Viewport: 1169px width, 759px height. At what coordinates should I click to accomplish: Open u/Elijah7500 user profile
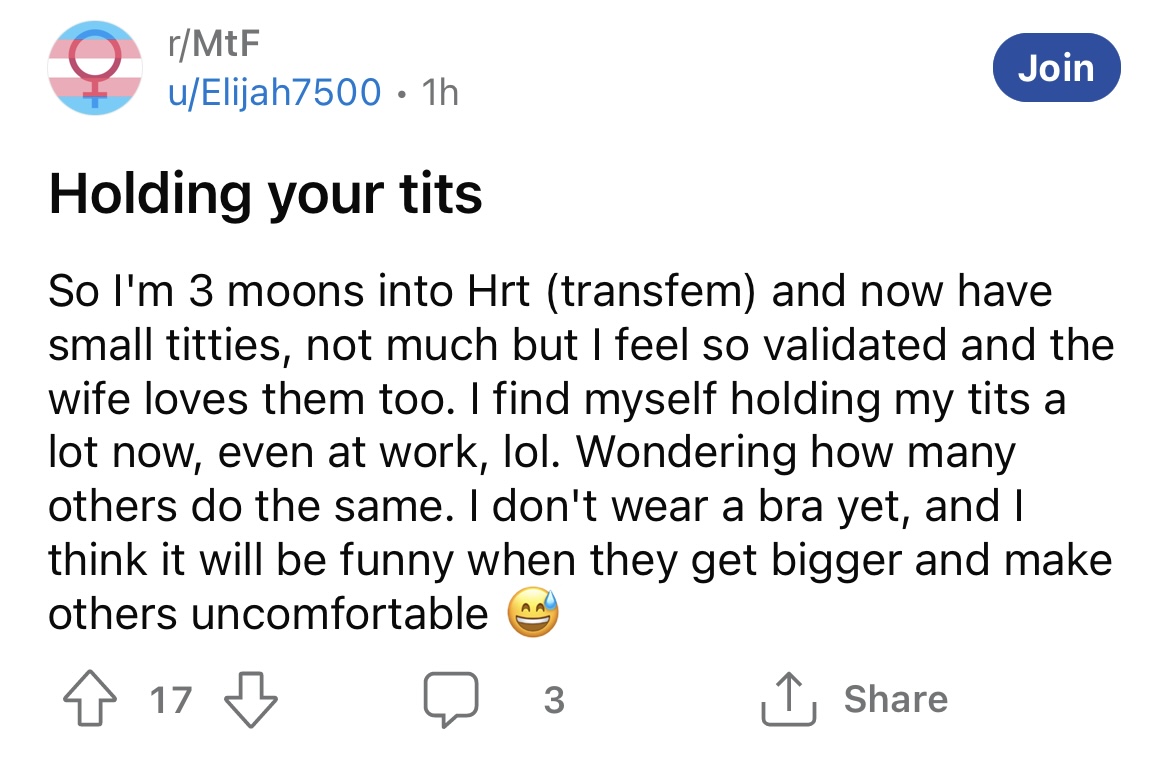pyautogui.click(x=274, y=92)
